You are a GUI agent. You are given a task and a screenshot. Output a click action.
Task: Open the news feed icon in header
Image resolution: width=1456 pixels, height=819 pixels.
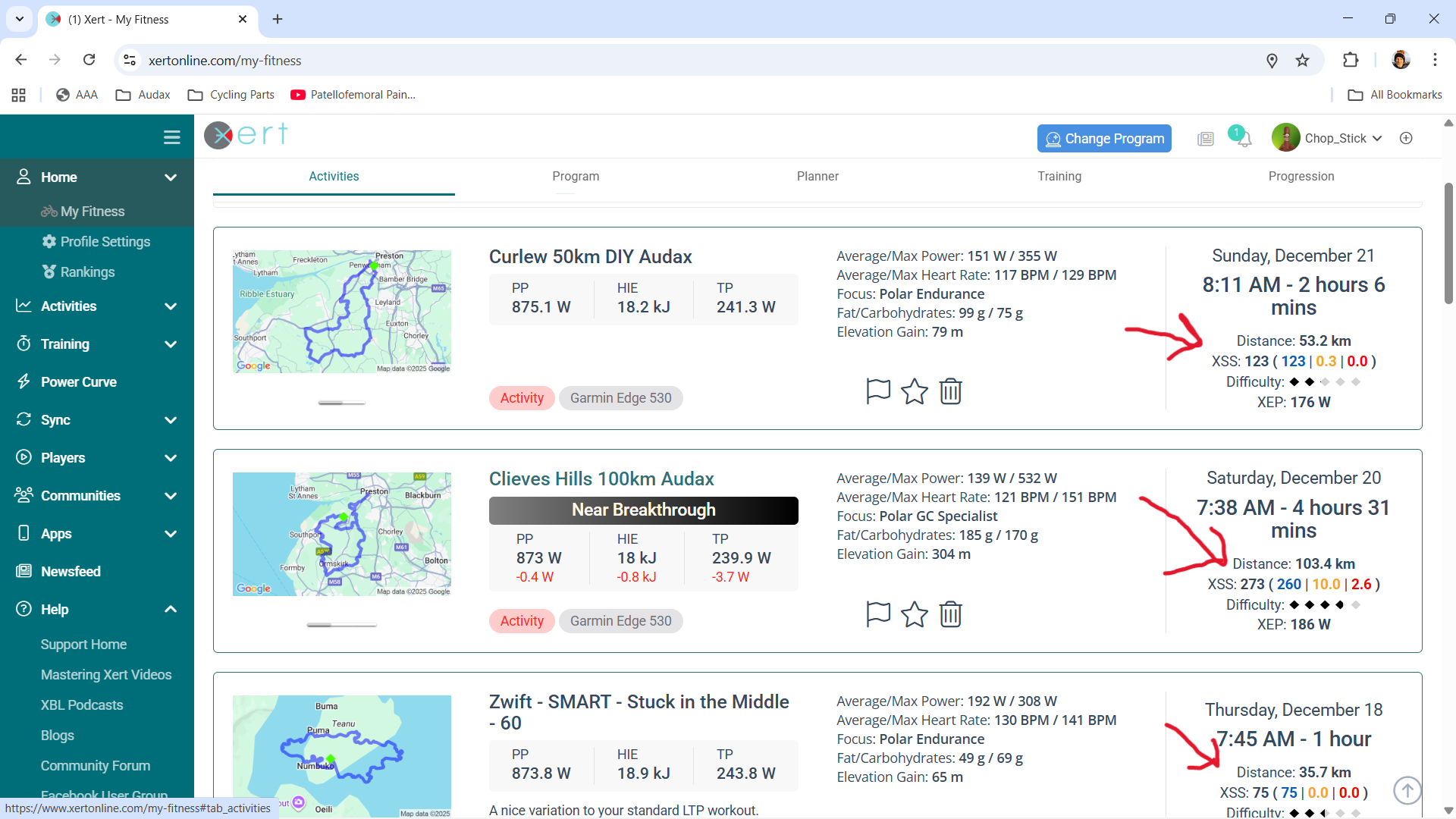click(1205, 139)
